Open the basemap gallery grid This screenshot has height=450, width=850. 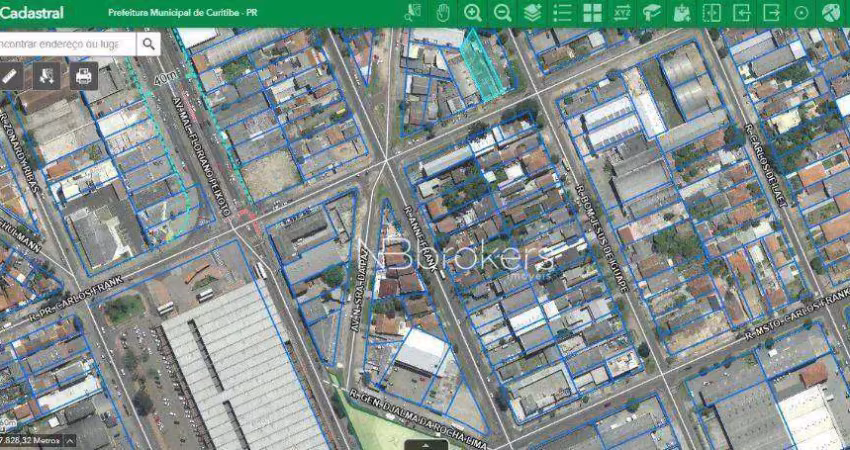[x=592, y=13]
